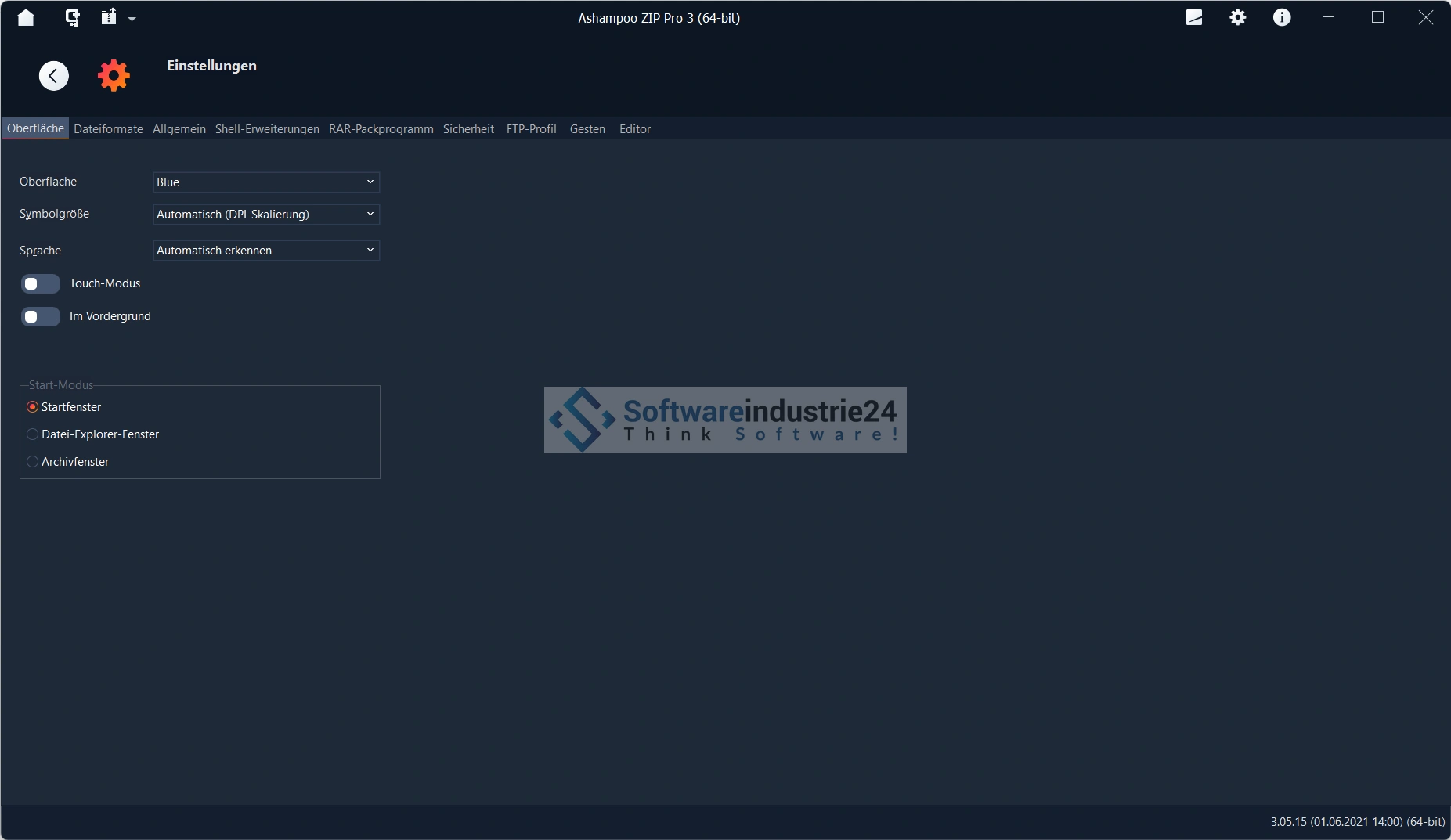This screenshot has width=1451, height=840.
Task: Click the orange Einstellungen gear icon
Action: [114, 76]
